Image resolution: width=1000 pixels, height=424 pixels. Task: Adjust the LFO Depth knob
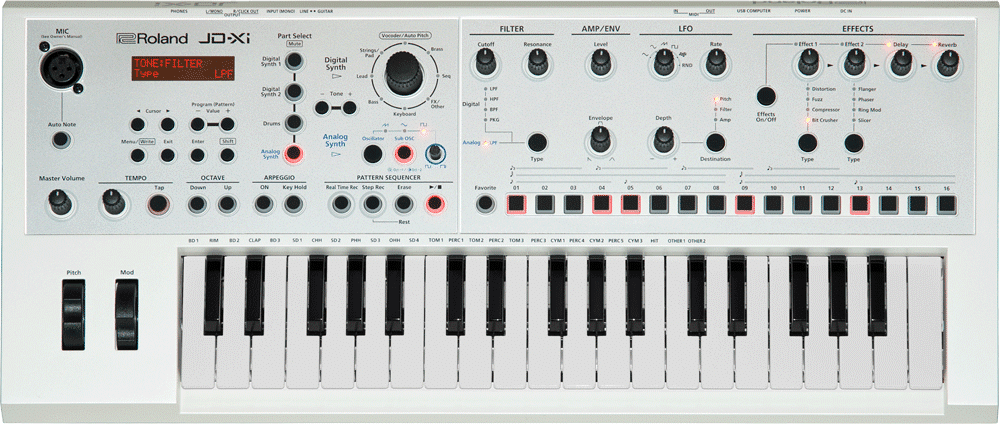tap(664, 139)
